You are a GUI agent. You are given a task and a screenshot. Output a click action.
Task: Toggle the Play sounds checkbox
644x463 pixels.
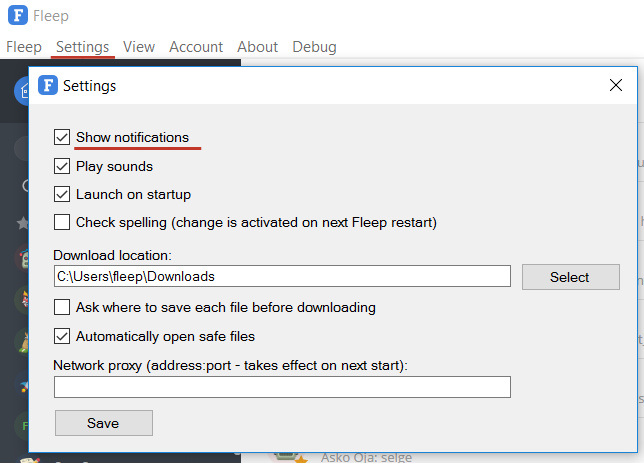pyautogui.click(x=62, y=166)
